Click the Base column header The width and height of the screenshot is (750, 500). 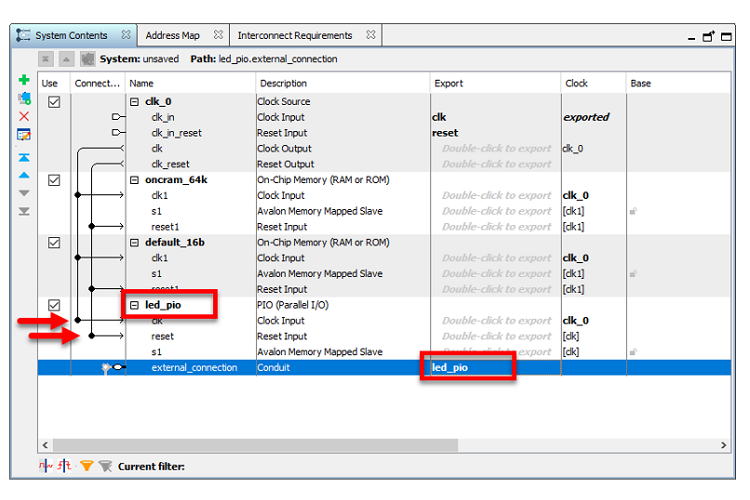coord(678,83)
